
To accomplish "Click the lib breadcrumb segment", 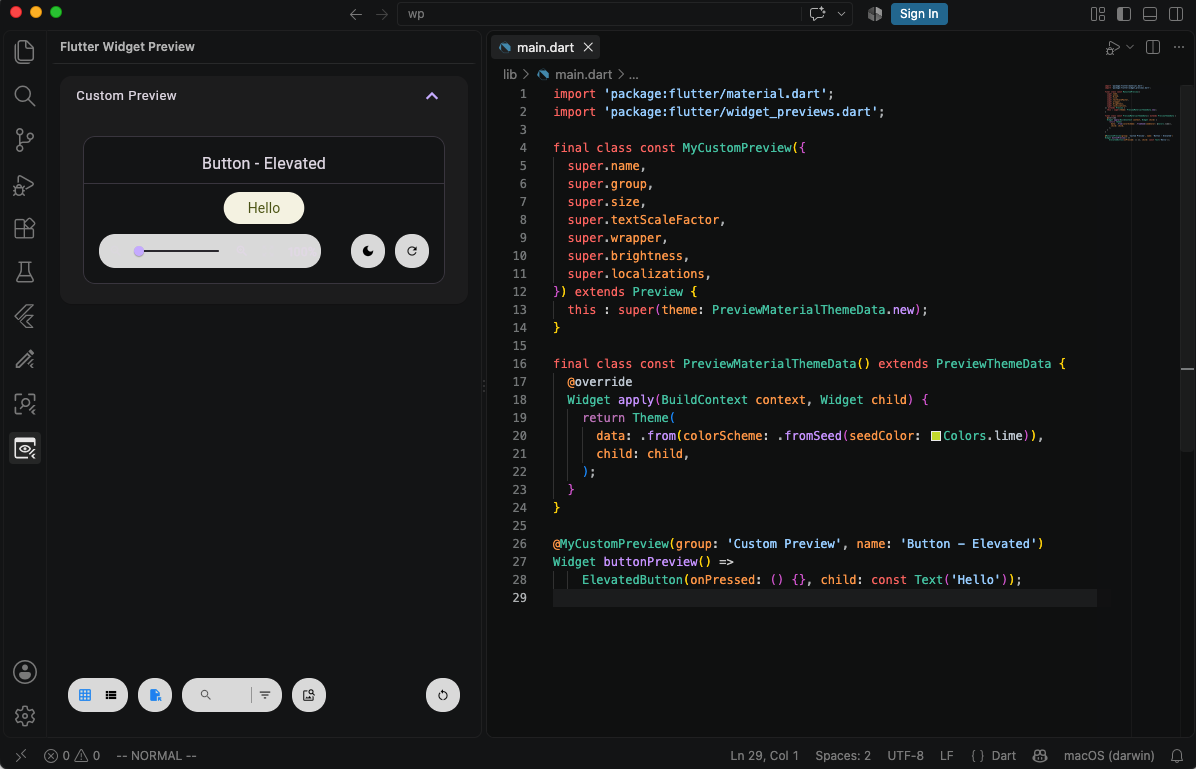I will [x=510, y=74].
